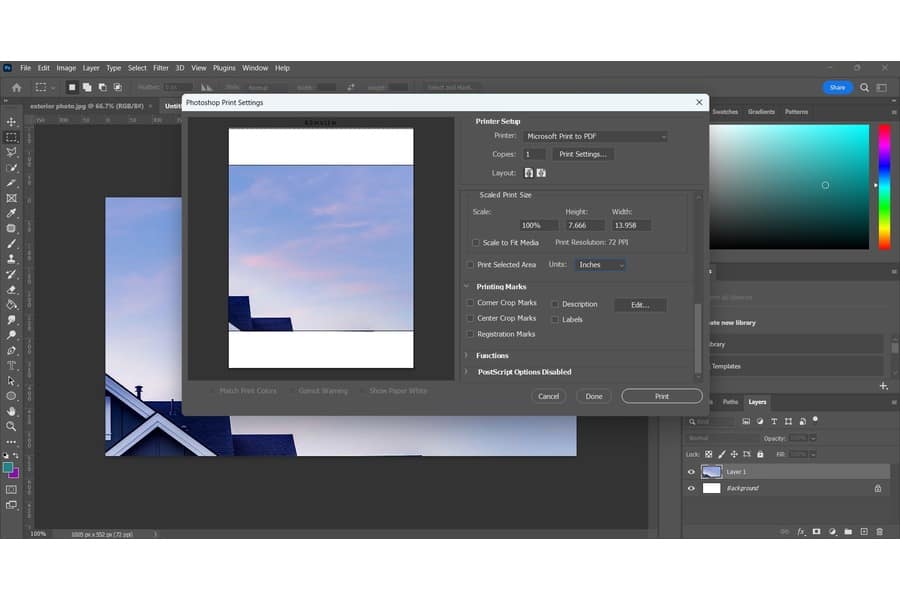
Task: Switch to the exterior photo.jpg document tab
Action: (x=87, y=106)
